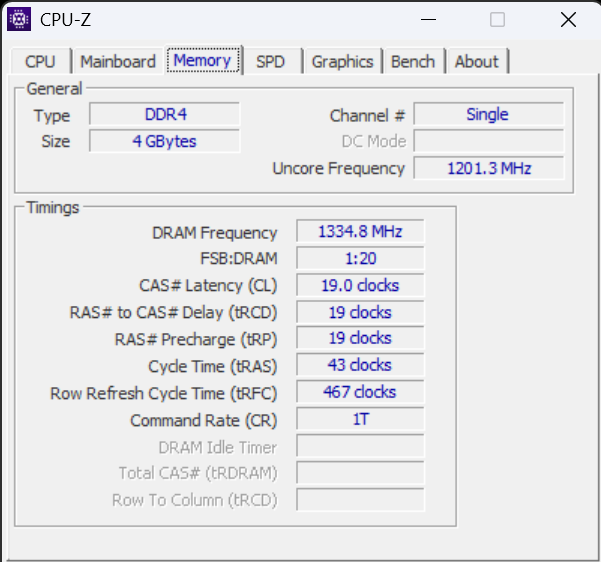Click the Row Refresh Cycle Time (tRFC) label
Screen dimensions: 601x562
(x=164, y=393)
